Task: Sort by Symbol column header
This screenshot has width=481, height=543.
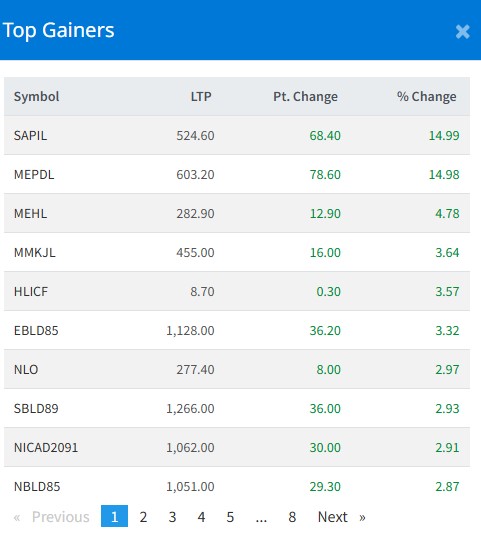Action: click(36, 96)
